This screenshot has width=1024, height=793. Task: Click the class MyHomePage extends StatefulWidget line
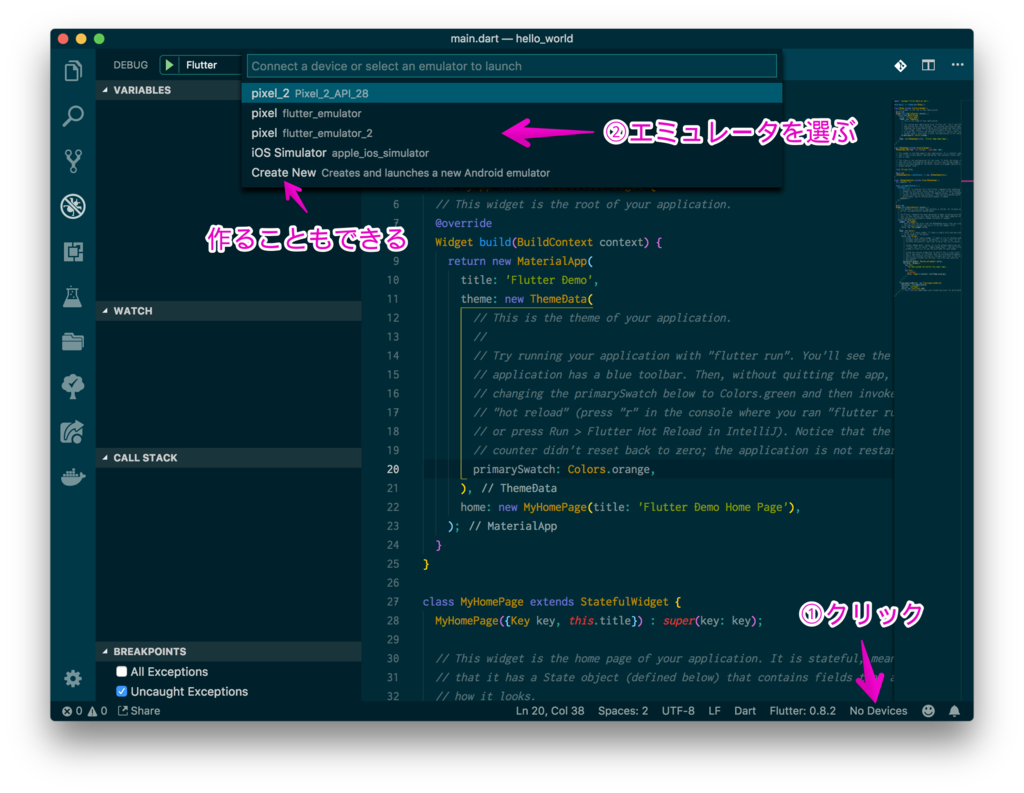[552, 602]
